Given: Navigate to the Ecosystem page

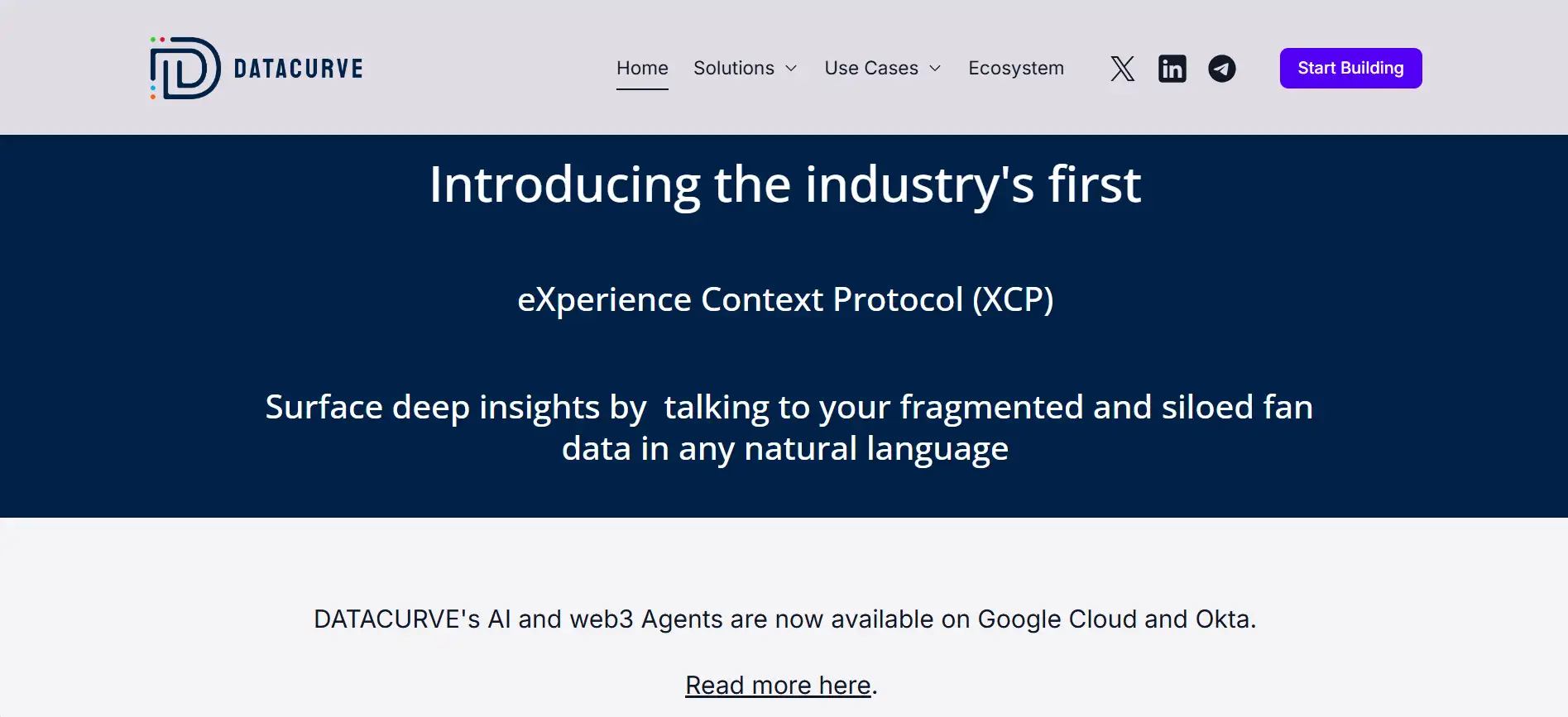Looking at the screenshot, I should [1015, 68].
